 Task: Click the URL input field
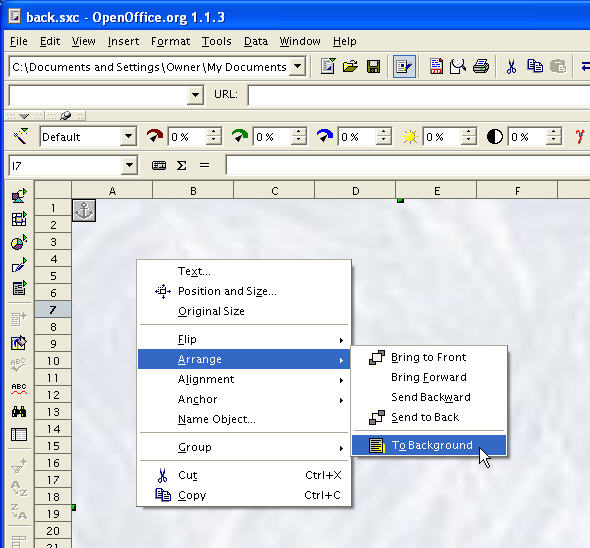[x=418, y=95]
